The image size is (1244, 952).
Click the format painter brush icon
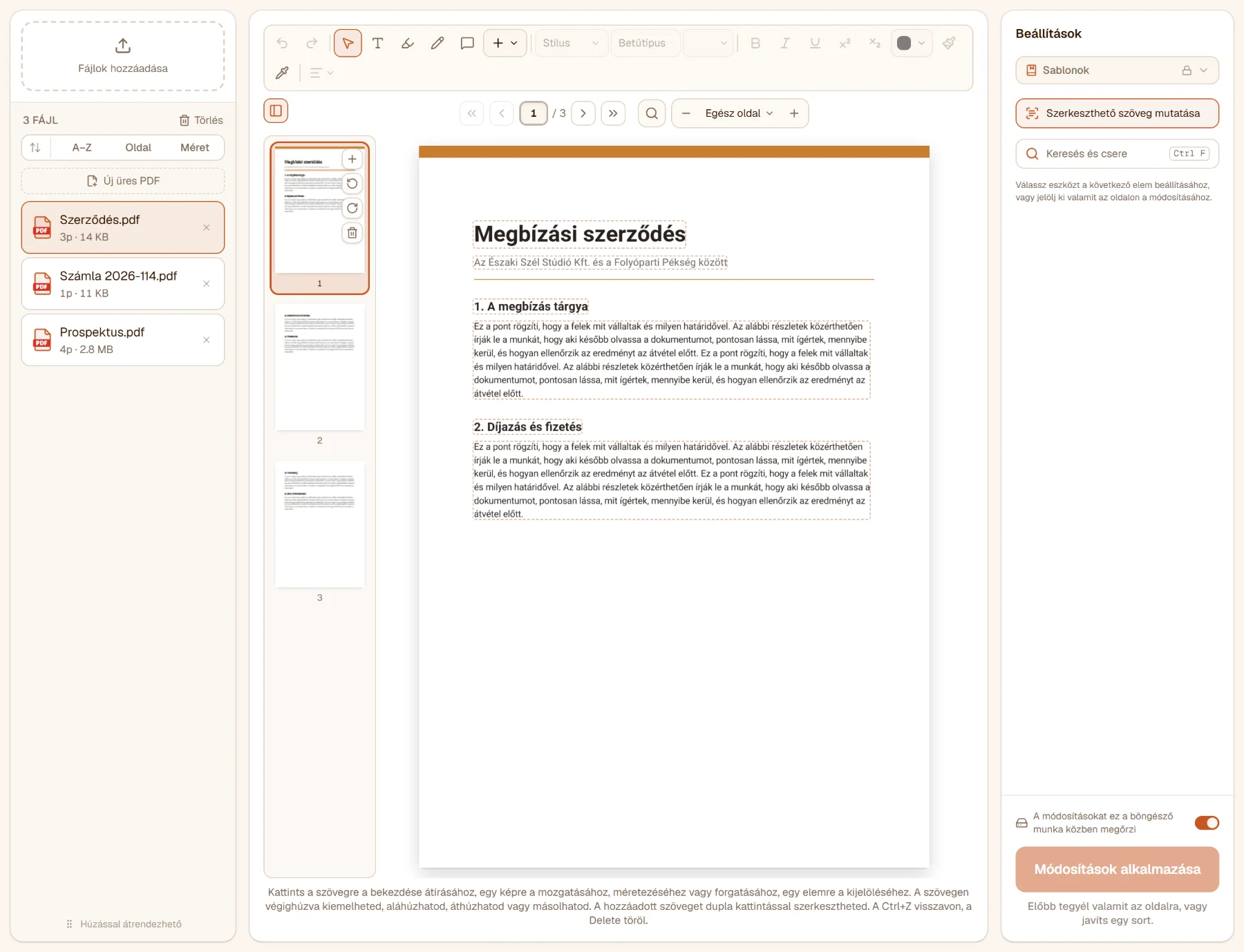point(949,43)
